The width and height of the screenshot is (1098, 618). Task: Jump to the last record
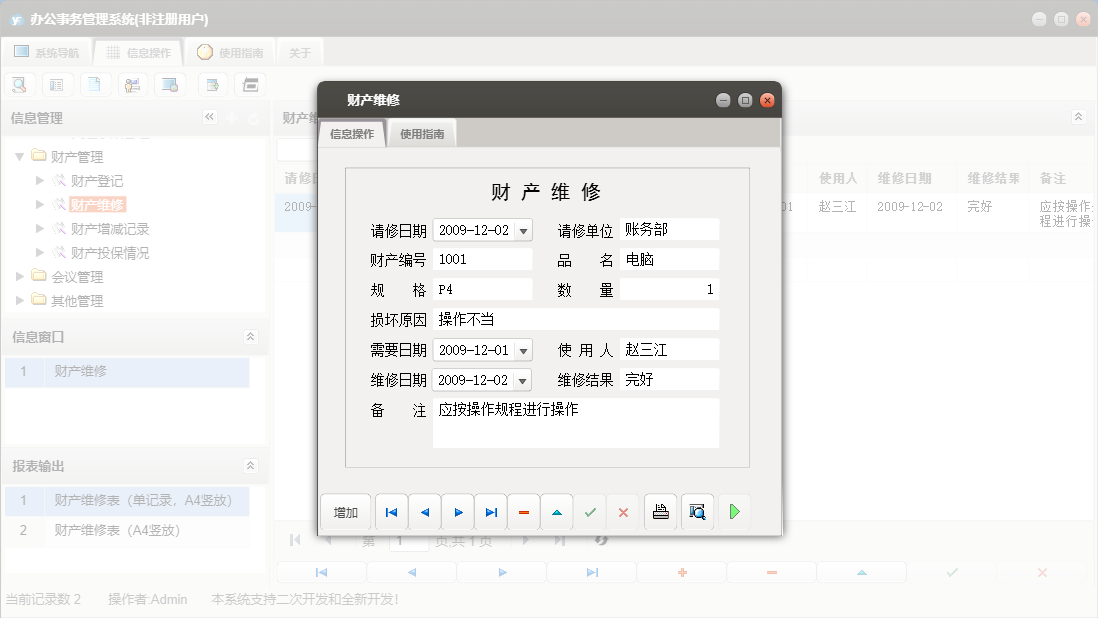coord(490,511)
